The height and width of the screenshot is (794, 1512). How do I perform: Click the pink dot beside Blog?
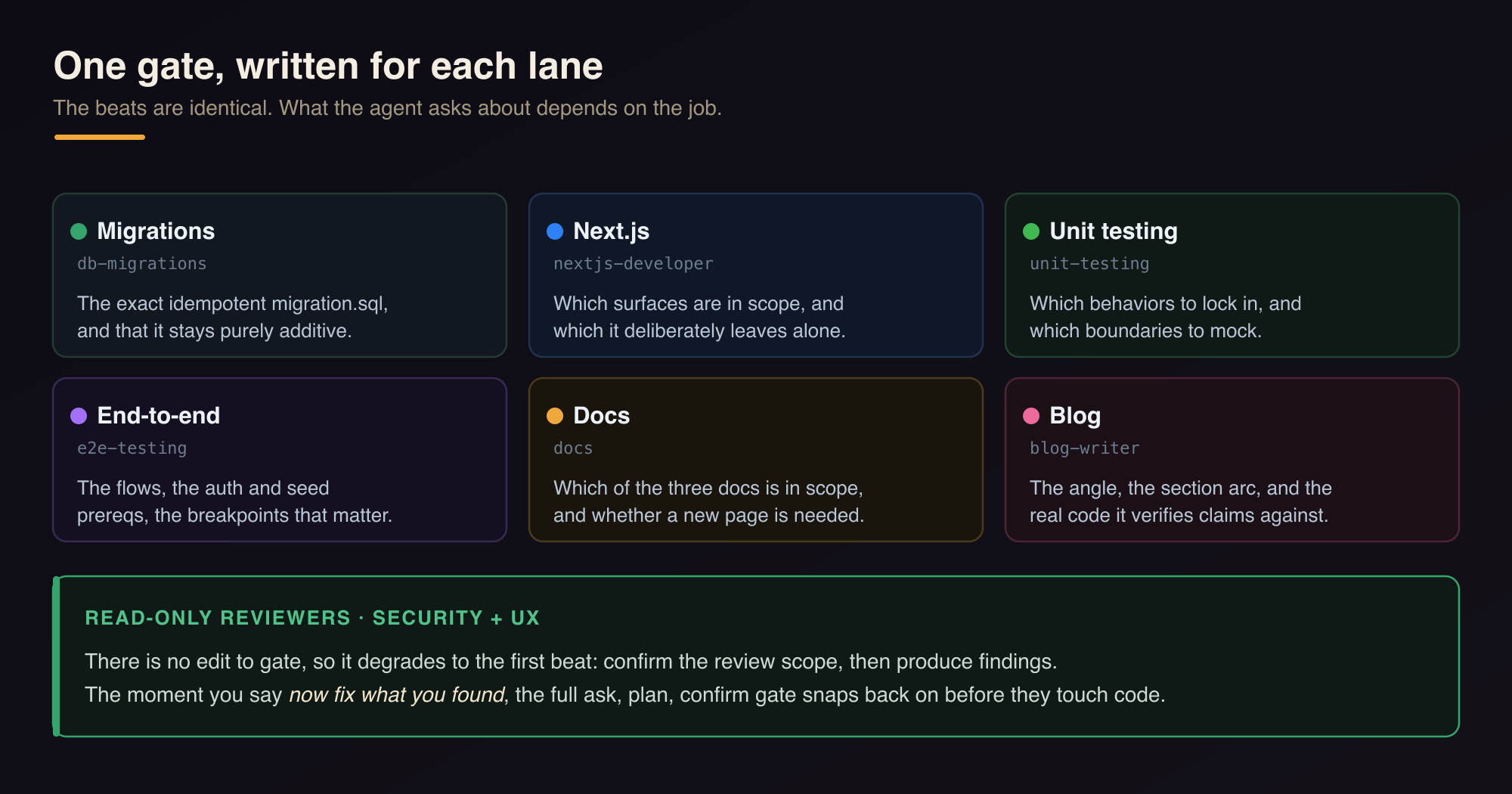pos(1031,416)
